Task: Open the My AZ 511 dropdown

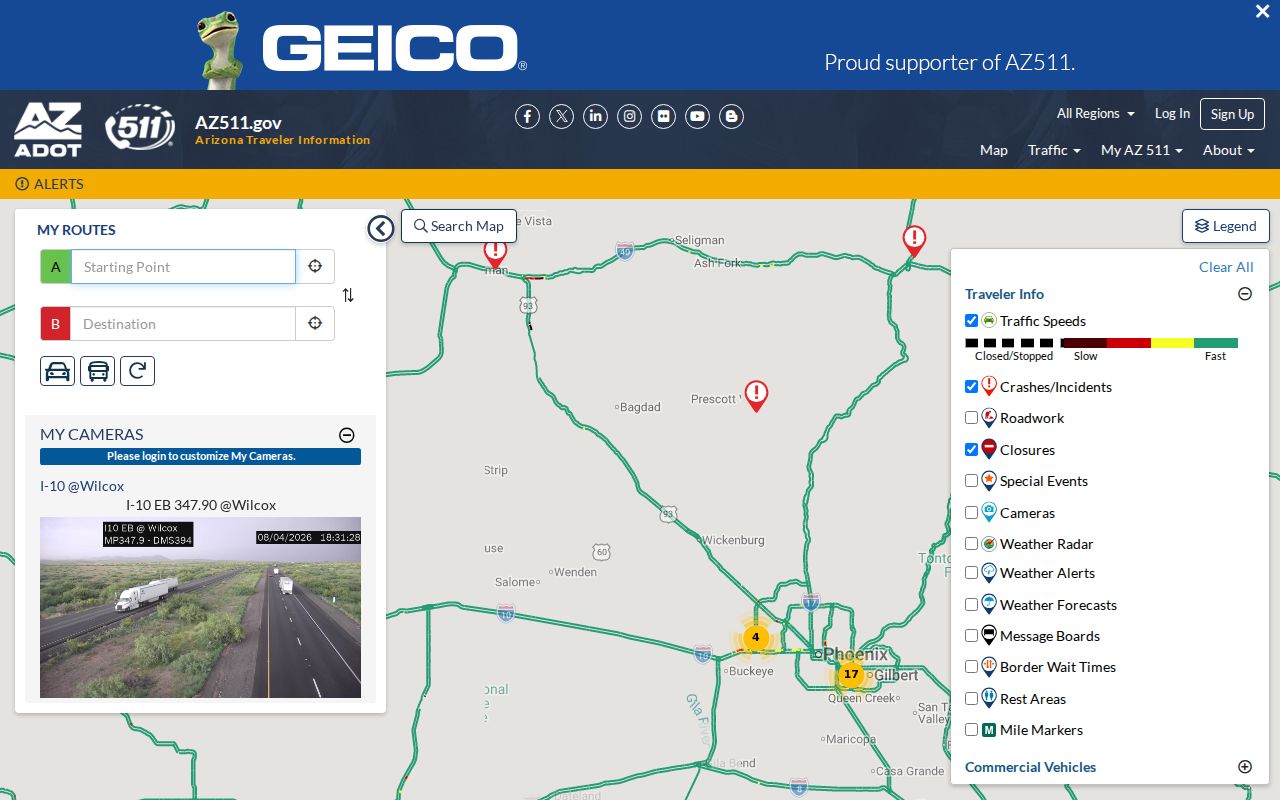Action: (x=1142, y=150)
